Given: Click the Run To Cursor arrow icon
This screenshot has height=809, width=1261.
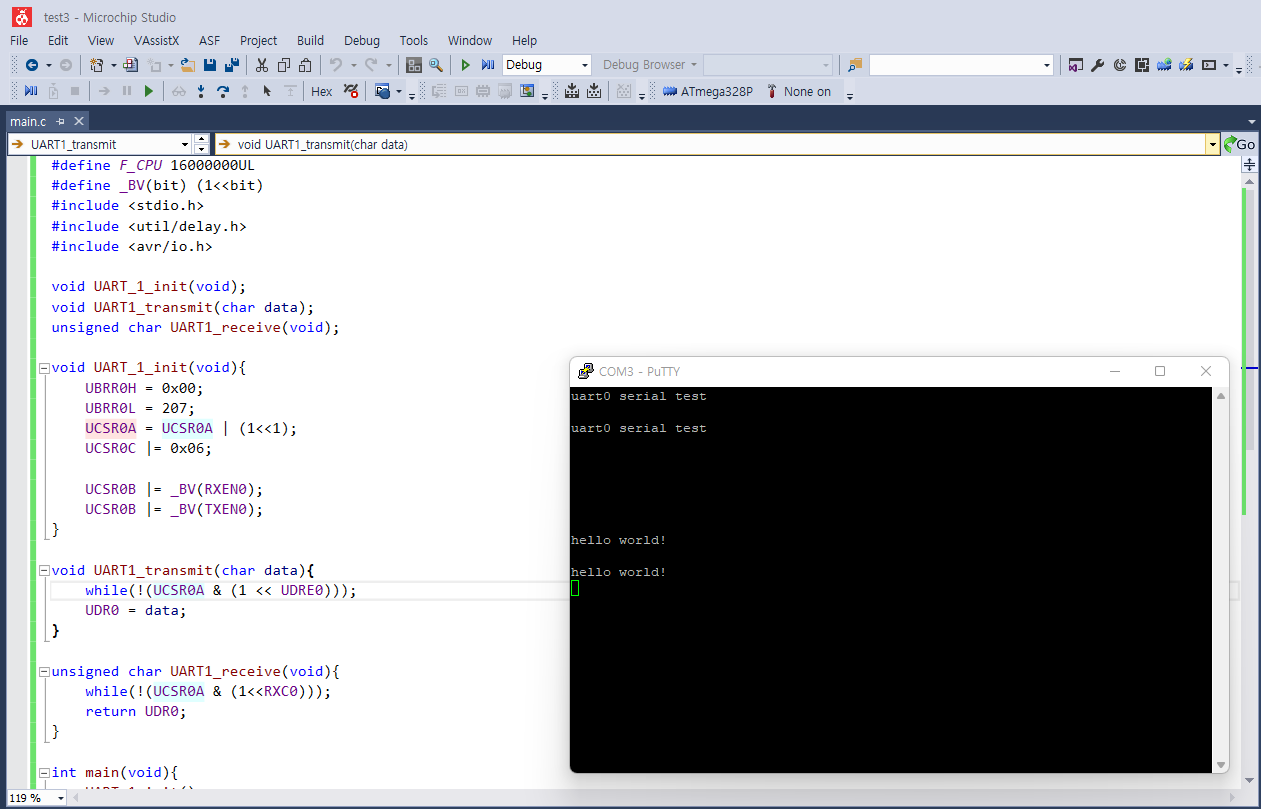Looking at the screenshot, I should click(x=267, y=91).
